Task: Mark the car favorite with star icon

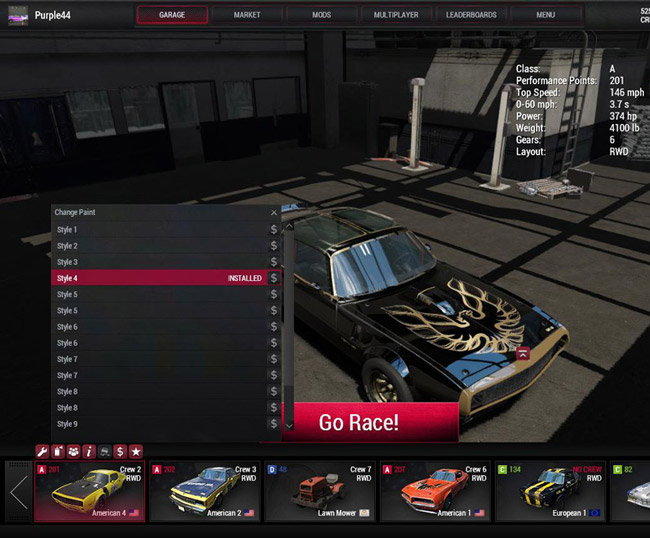Action: pyautogui.click(x=136, y=451)
